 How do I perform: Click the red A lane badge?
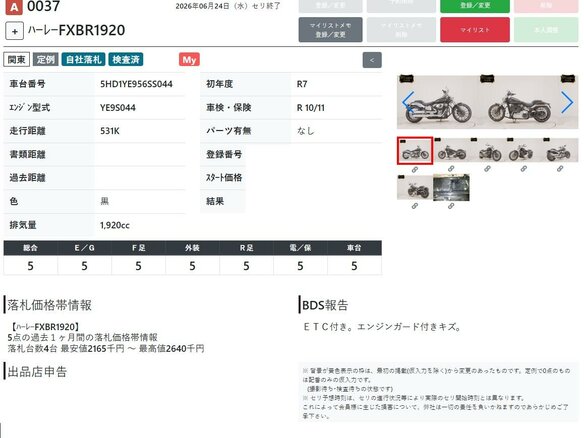14,7
